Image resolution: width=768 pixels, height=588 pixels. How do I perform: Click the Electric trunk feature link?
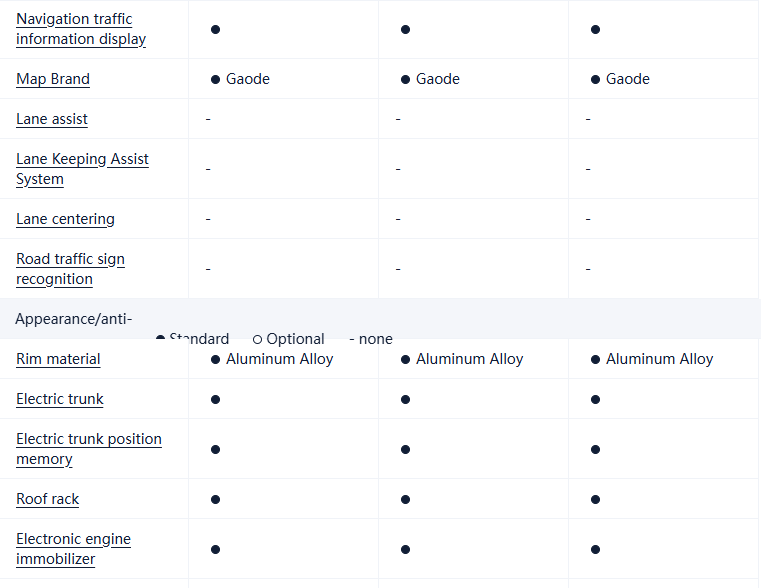(60, 399)
